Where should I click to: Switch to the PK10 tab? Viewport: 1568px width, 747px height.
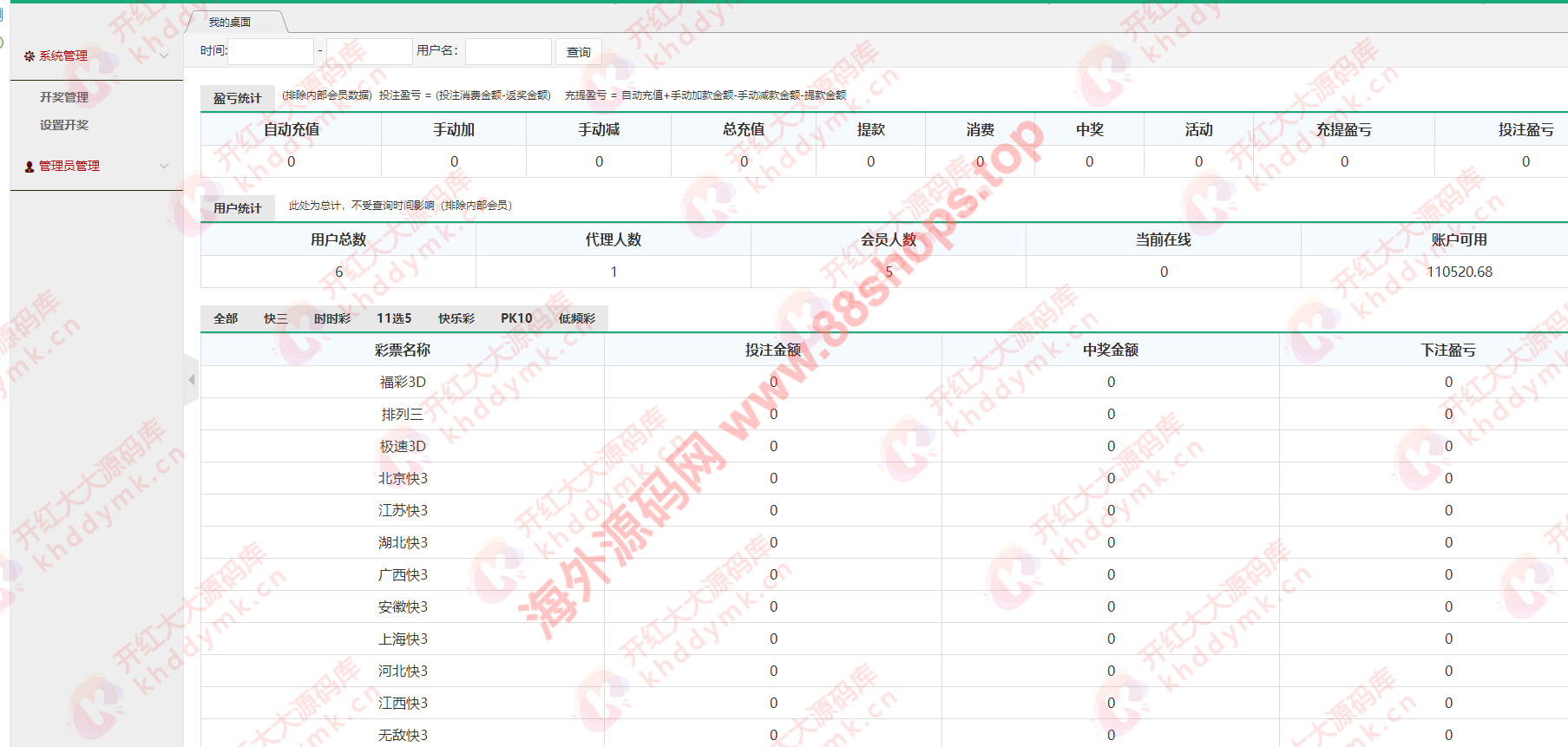pyautogui.click(x=516, y=318)
